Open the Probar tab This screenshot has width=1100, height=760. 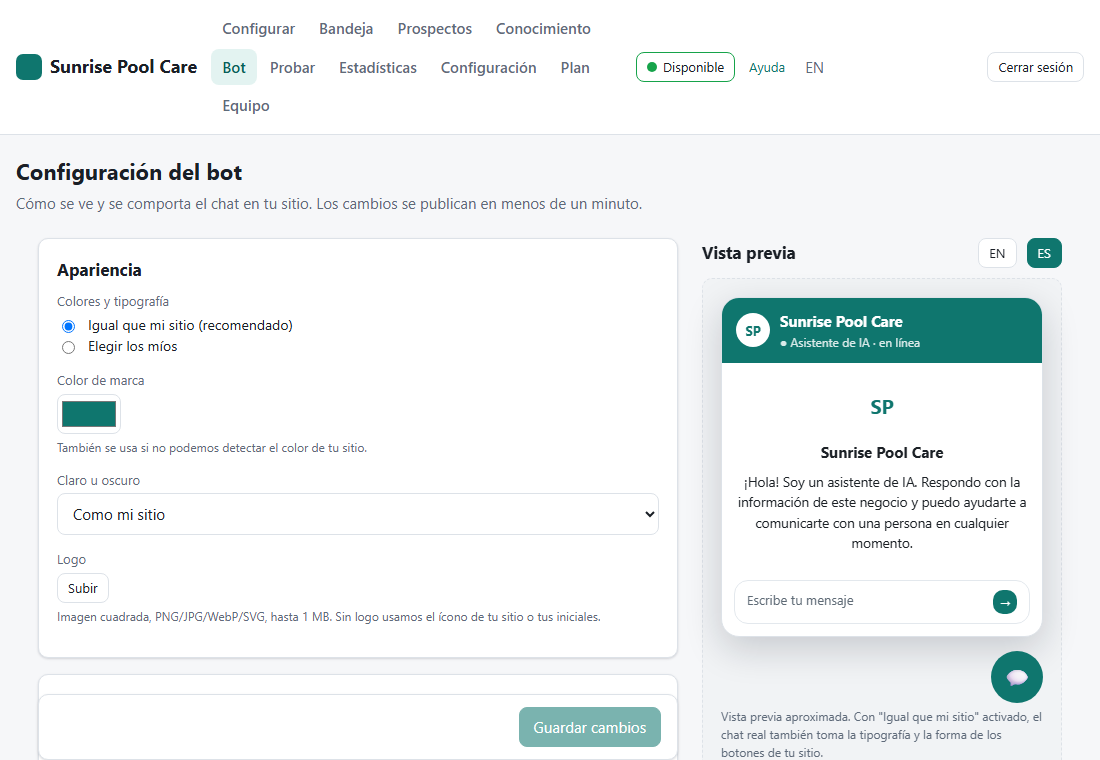click(x=293, y=67)
